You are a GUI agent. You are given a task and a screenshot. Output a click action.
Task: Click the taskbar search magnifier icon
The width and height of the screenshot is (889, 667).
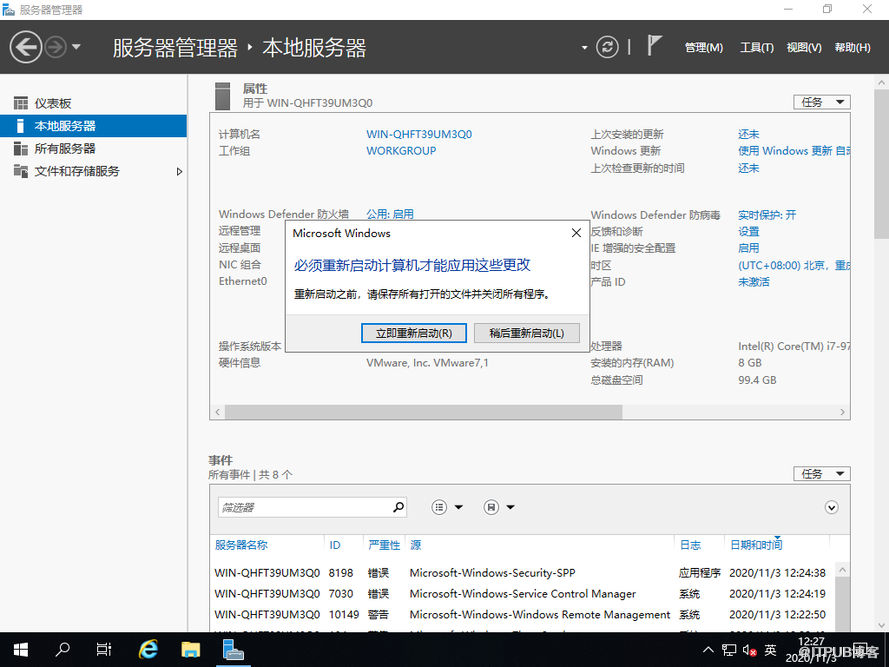[63, 650]
